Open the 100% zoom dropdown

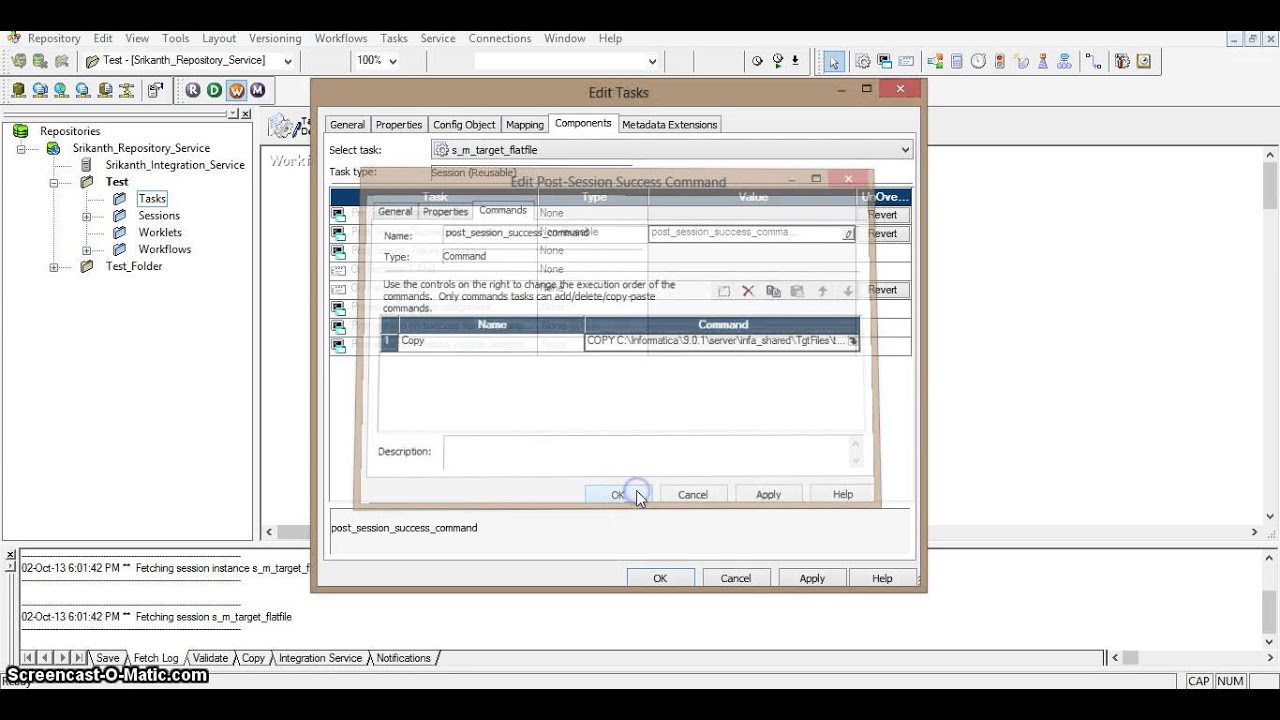(x=392, y=61)
